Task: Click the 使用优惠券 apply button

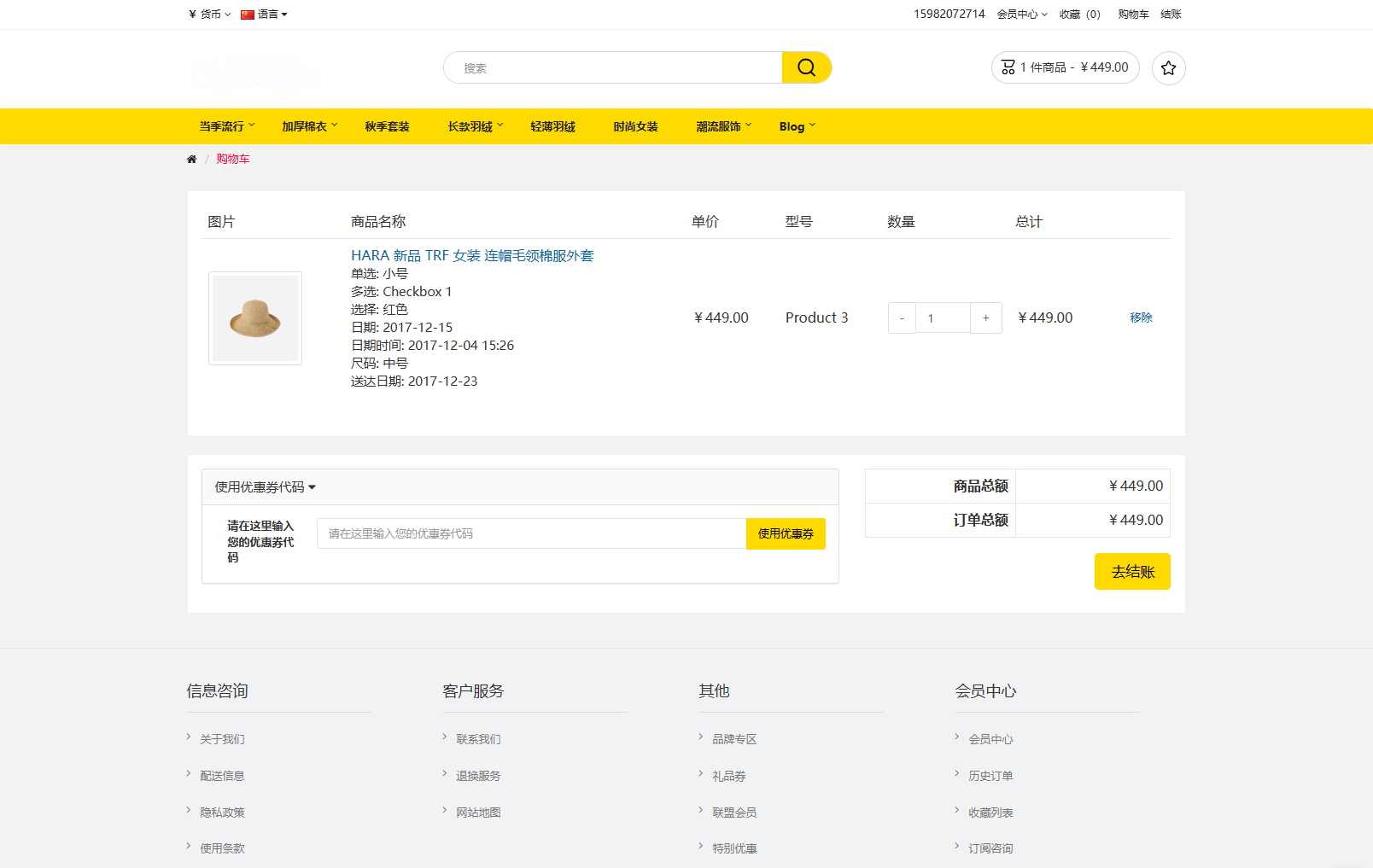Action: 786,534
